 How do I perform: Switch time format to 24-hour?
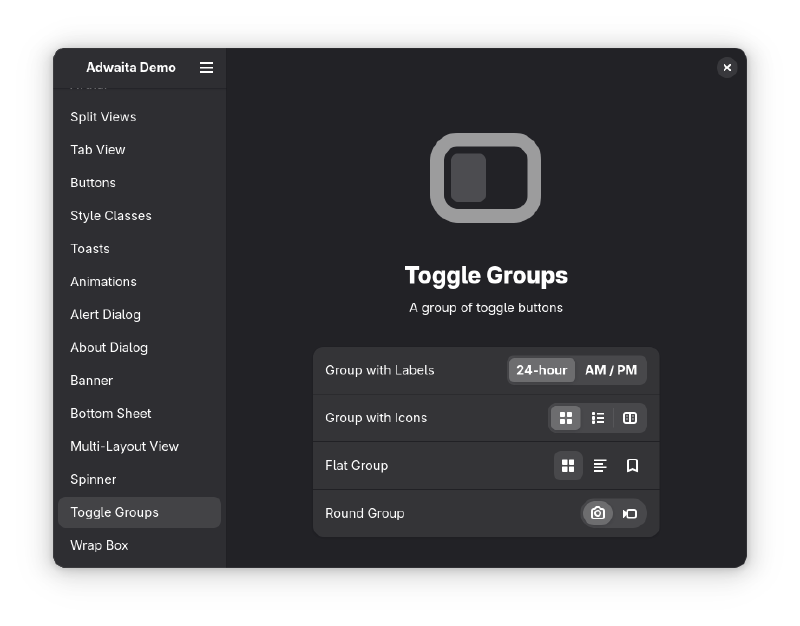pyautogui.click(x=541, y=370)
